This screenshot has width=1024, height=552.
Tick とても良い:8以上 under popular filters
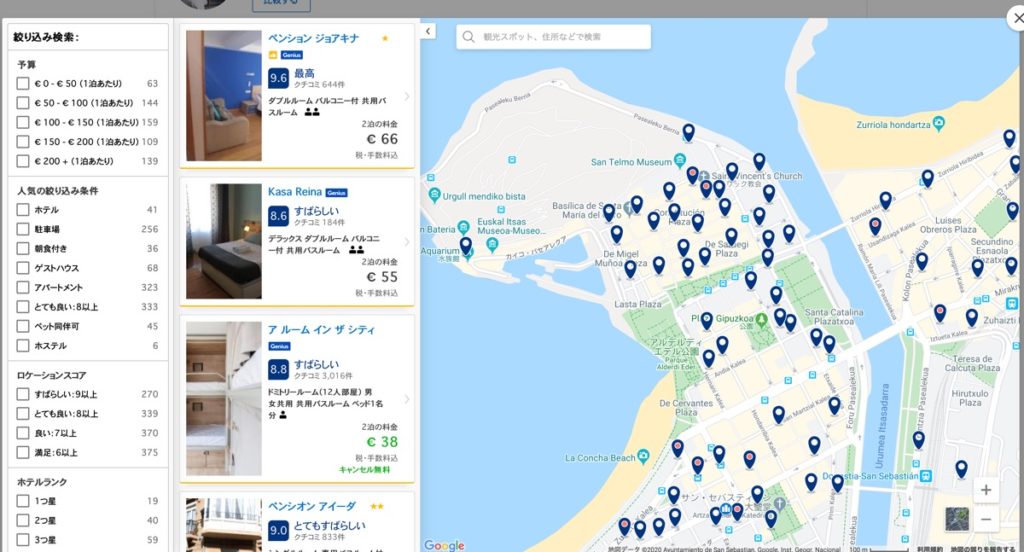(x=23, y=307)
